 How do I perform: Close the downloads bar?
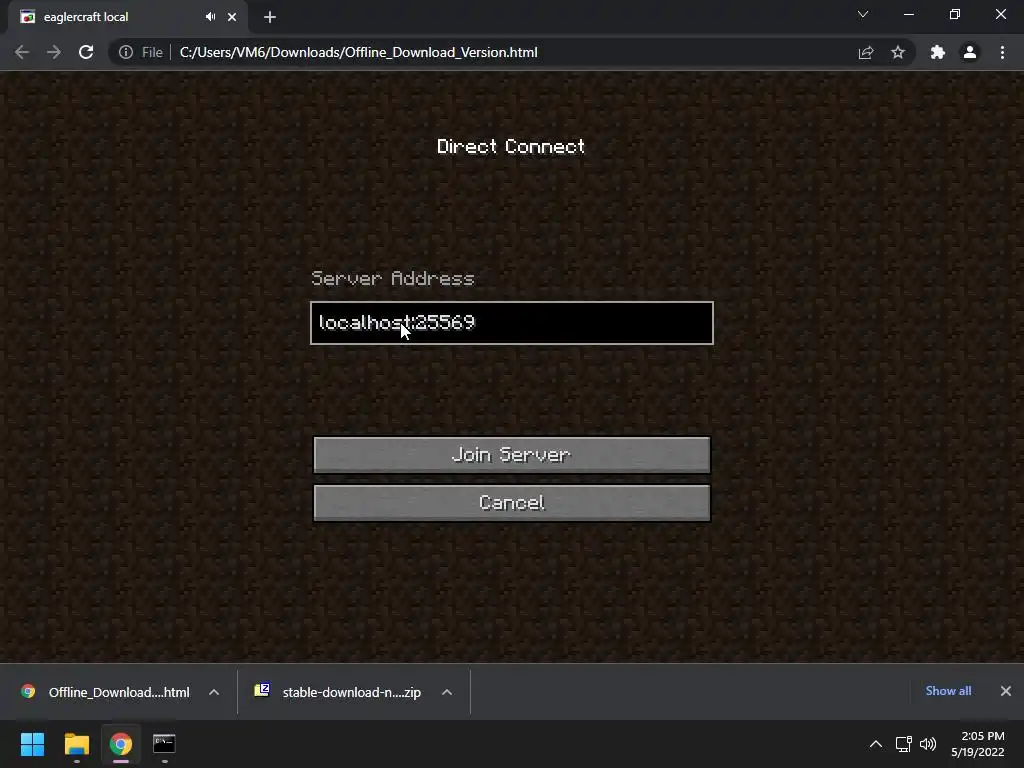[x=1006, y=691]
